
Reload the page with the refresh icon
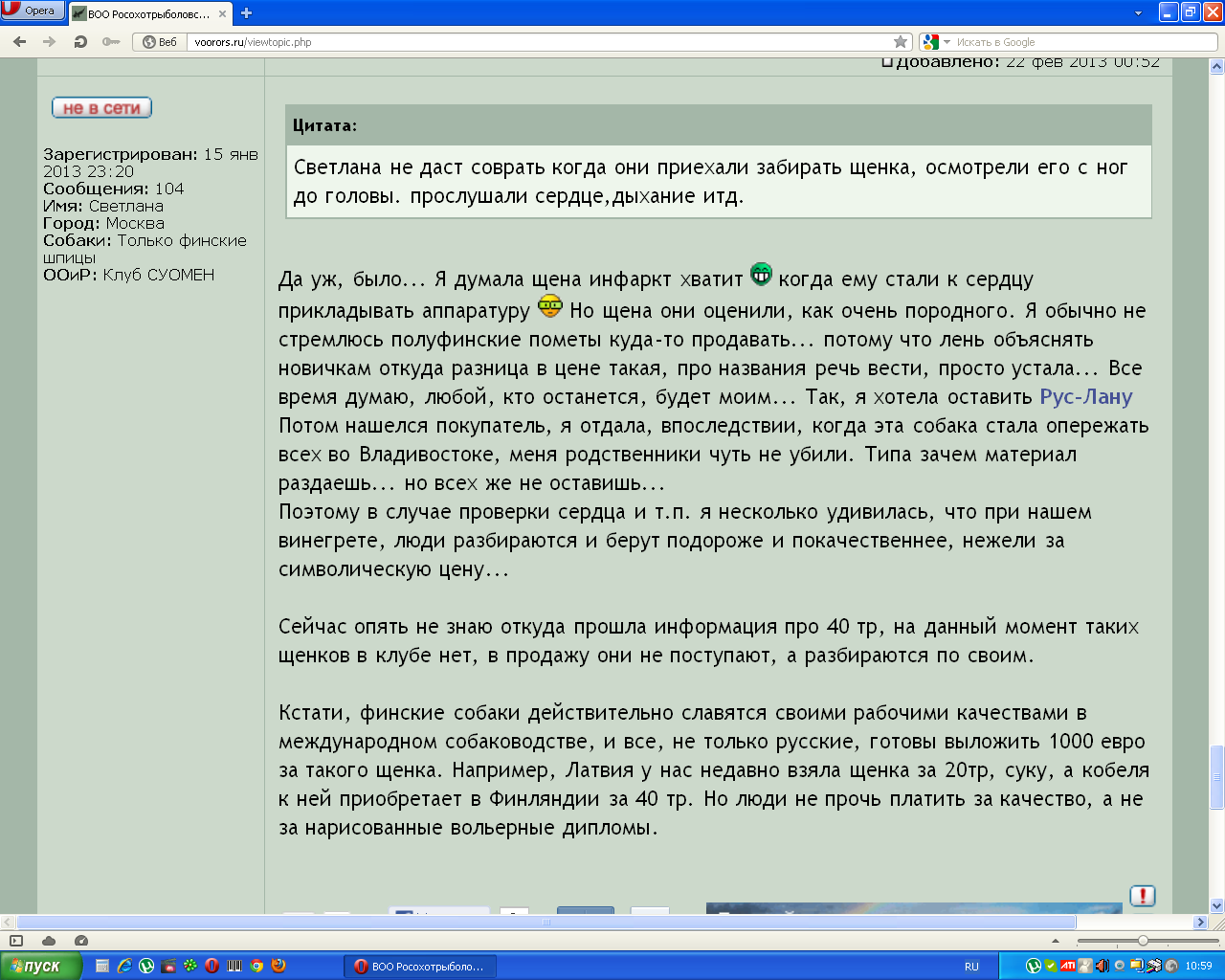(80, 41)
